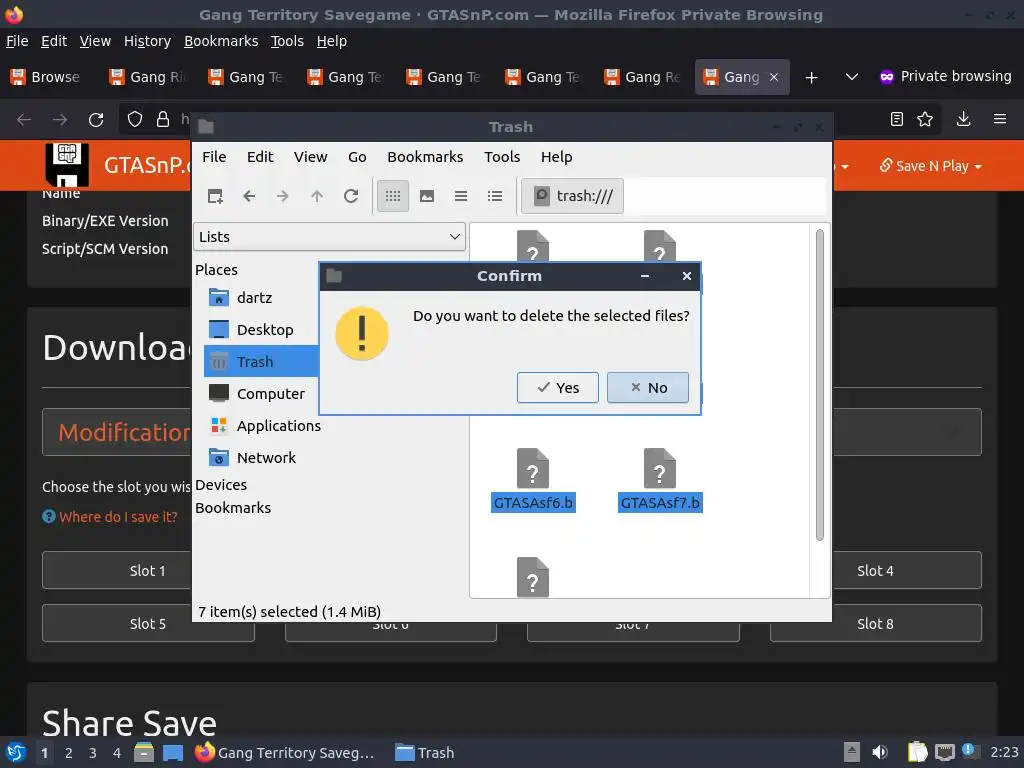Open Firefox application hamburger menu
This screenshot has height=768, width=1024.
point(1000,119)
